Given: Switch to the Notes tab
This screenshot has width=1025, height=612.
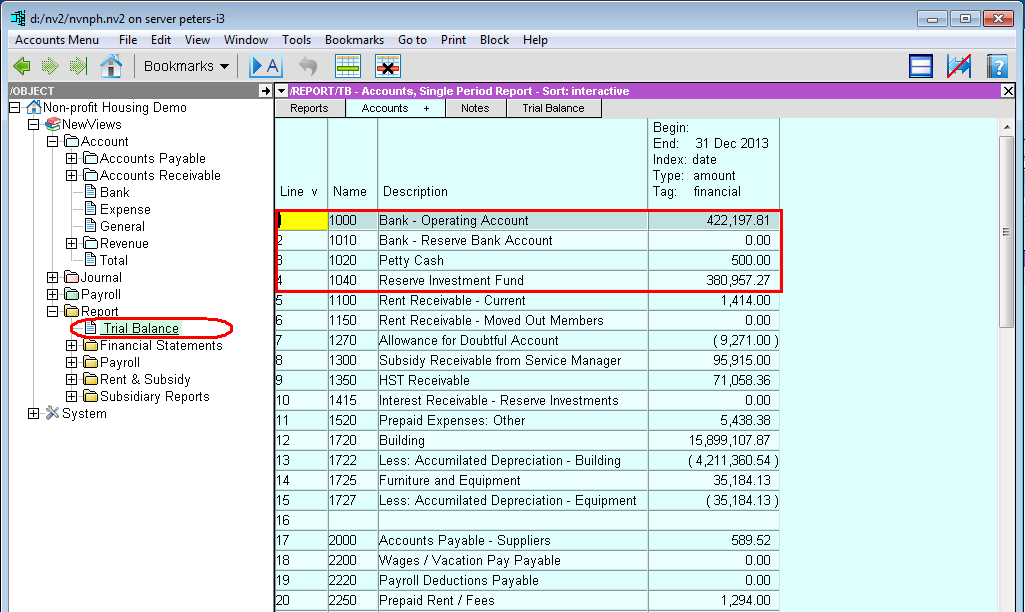Looking at the screenshot, I should (475, 108).
